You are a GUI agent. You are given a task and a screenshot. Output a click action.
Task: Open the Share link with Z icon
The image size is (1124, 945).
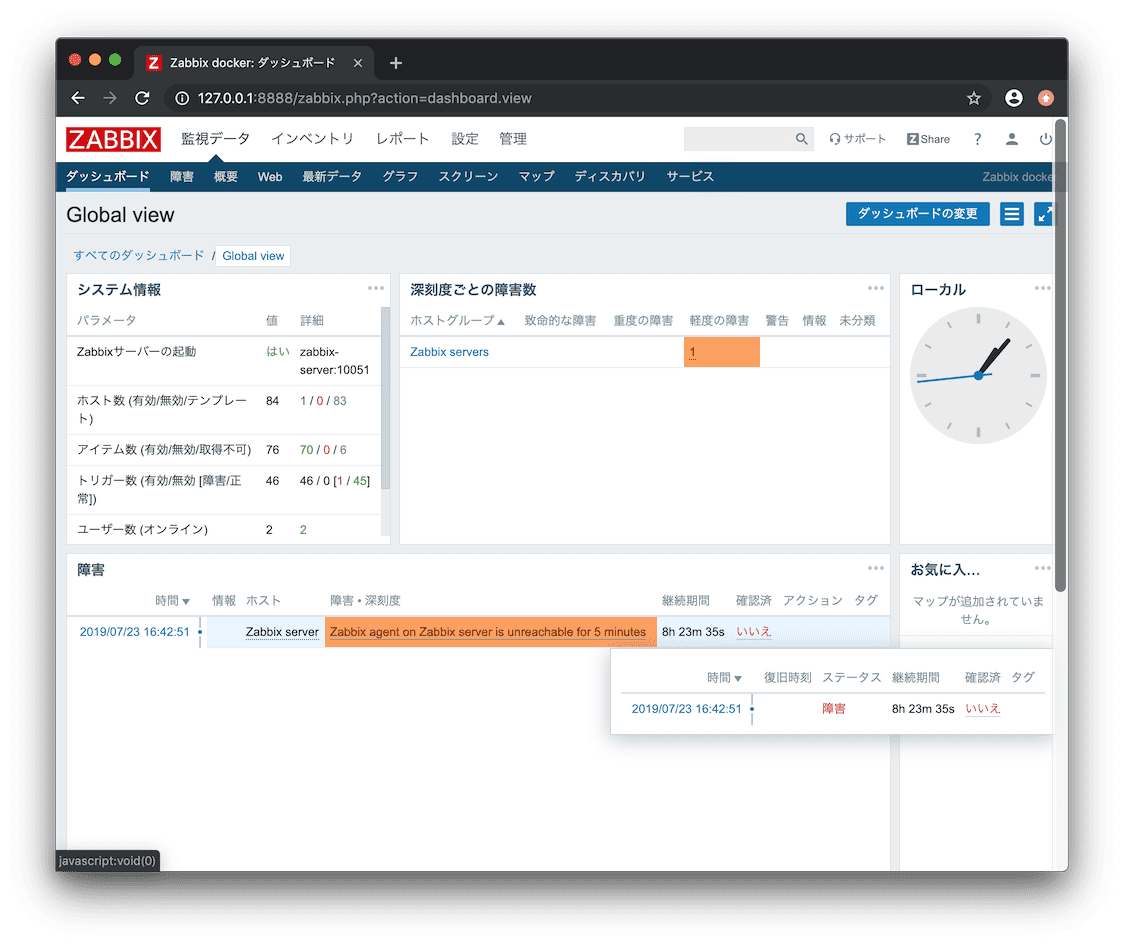(x=928, y=139)
